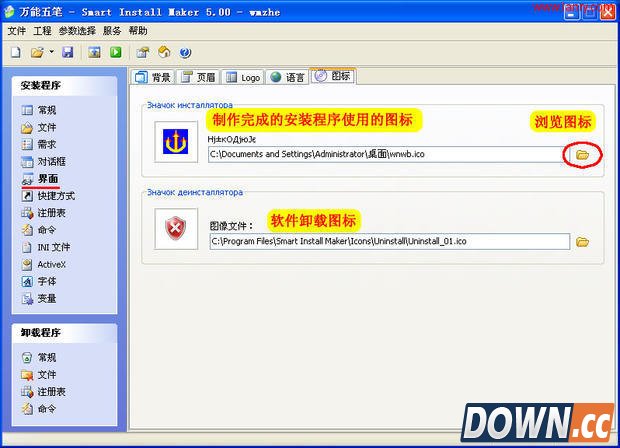Select 文件 under 安装程序
Screen dimensions: 620x448
click(x=39, y=127)
